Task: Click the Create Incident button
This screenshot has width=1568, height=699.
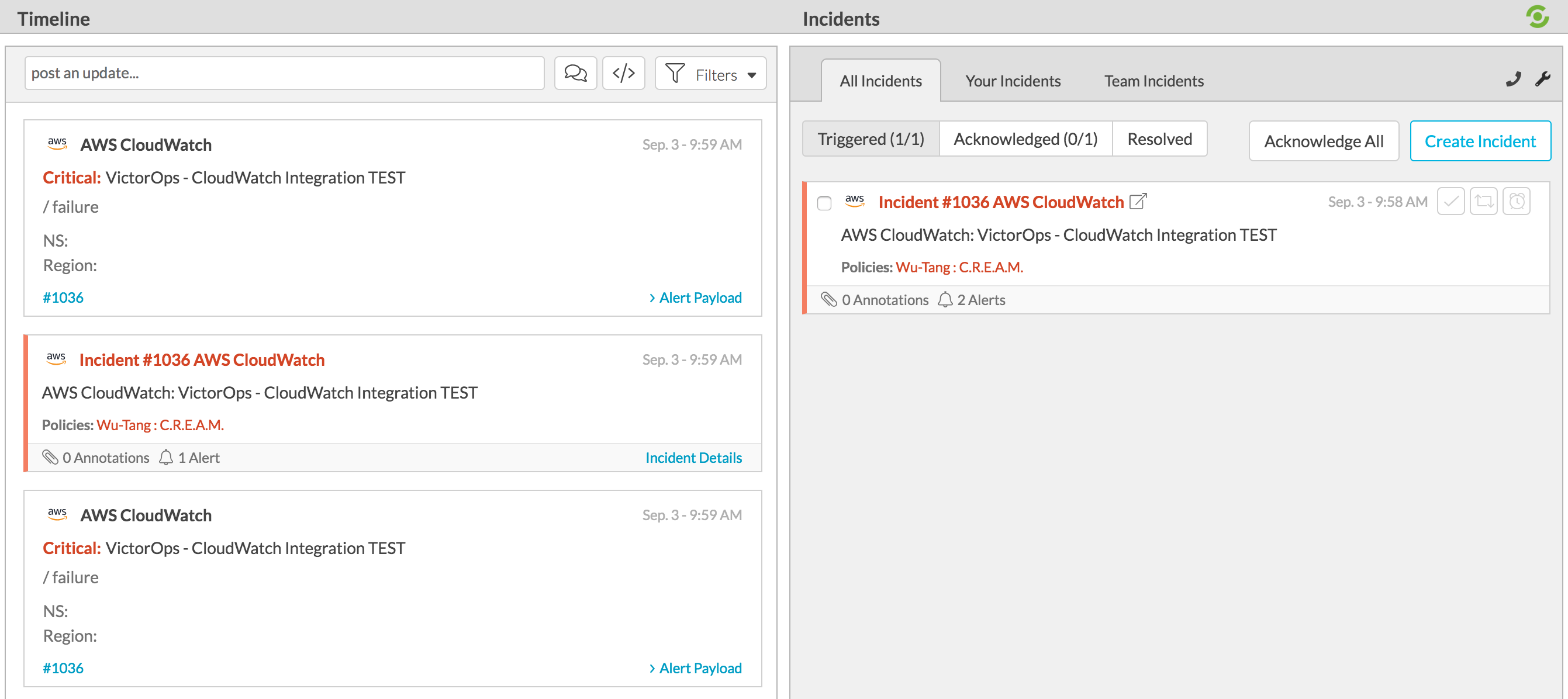Action: pyautogui.click(x=1480, y=140)
